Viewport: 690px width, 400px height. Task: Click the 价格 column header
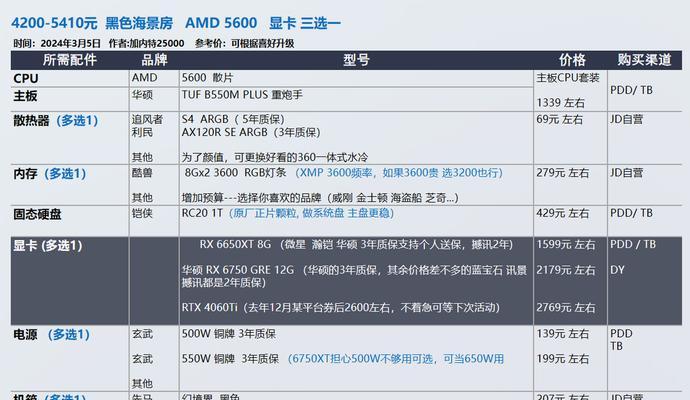coord(572,60)
